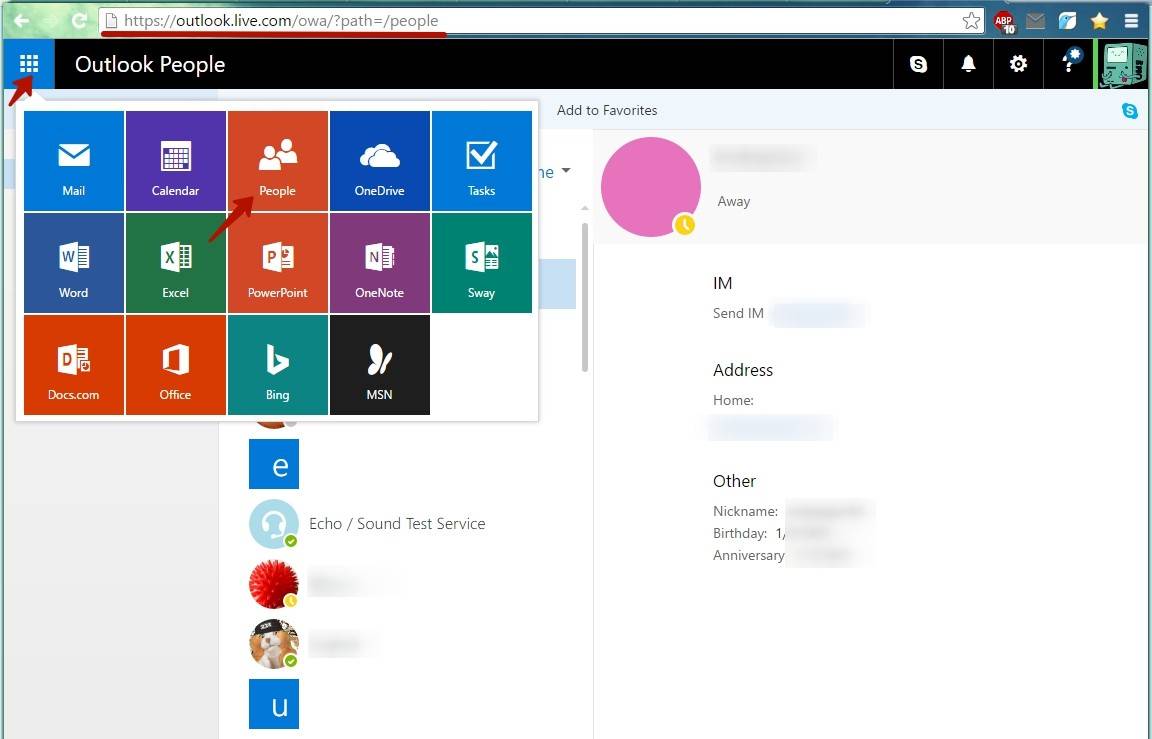The height and width of the screenshot is (739, 1152).
Task: Open Excel tile in launcher
Action: click(x=175, y=263)
